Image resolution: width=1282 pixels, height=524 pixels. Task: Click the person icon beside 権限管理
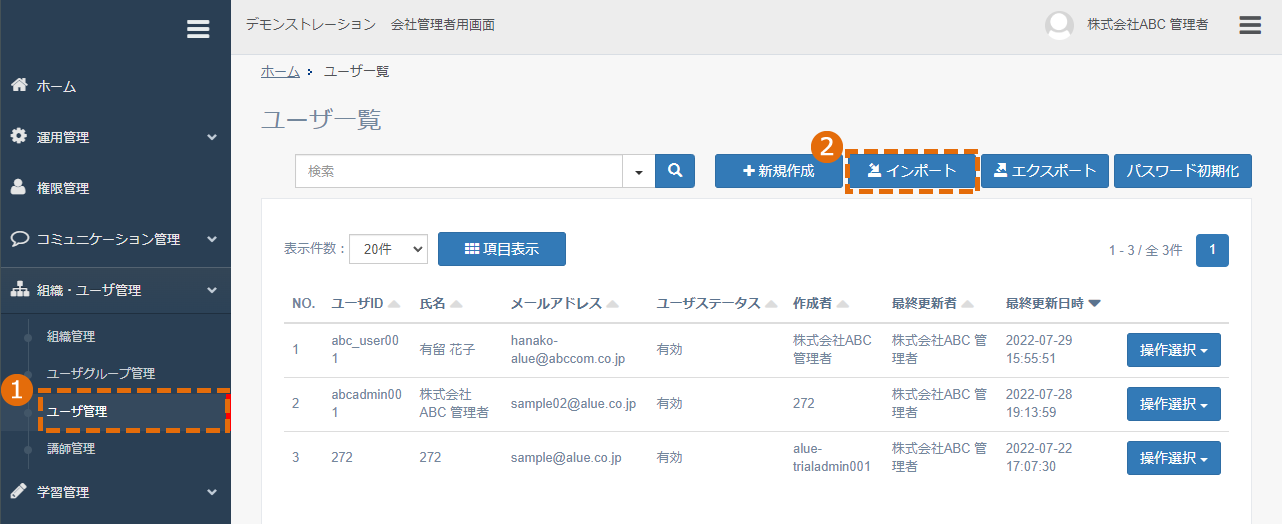point(19,187)
